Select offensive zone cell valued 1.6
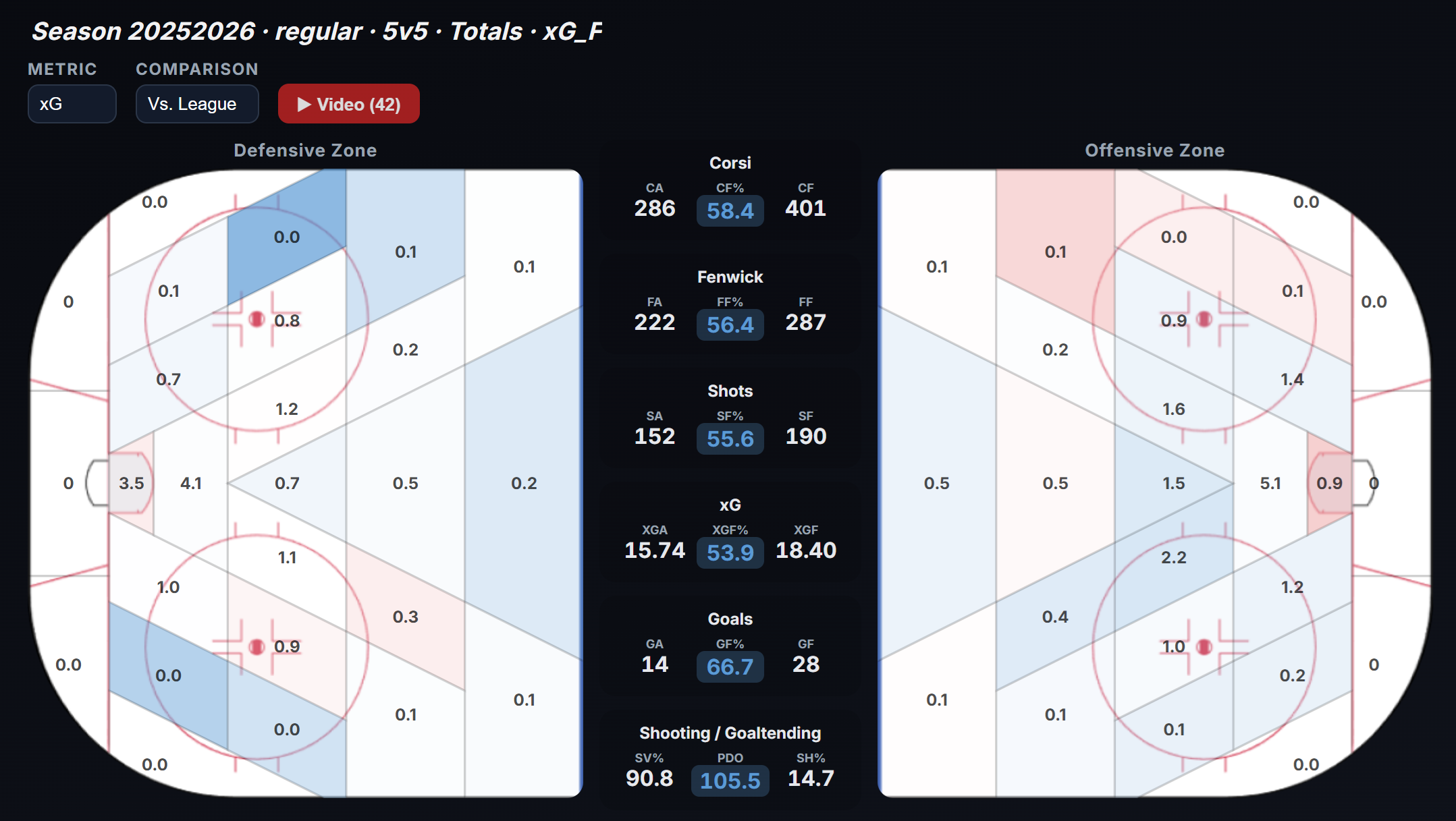Screen dimensions: 1456x821 tap(1173, 409)
